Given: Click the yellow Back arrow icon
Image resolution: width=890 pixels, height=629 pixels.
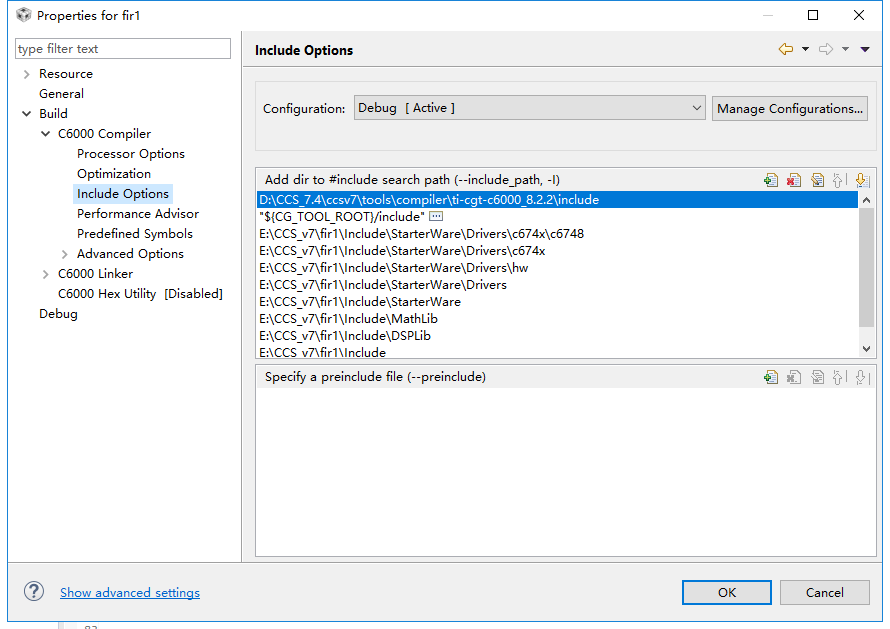Looking at the screenshot, I should coord(786,49).
